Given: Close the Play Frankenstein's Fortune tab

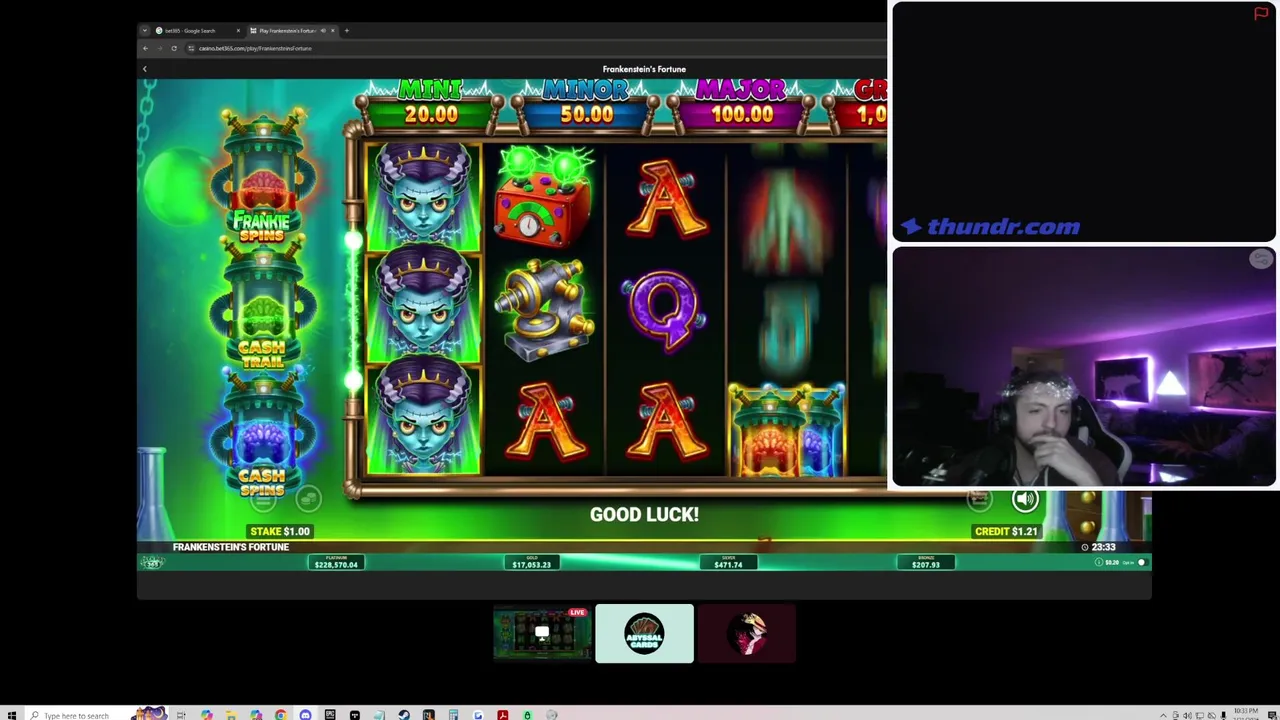Looking at the screenshot, I should pos(333,30).
